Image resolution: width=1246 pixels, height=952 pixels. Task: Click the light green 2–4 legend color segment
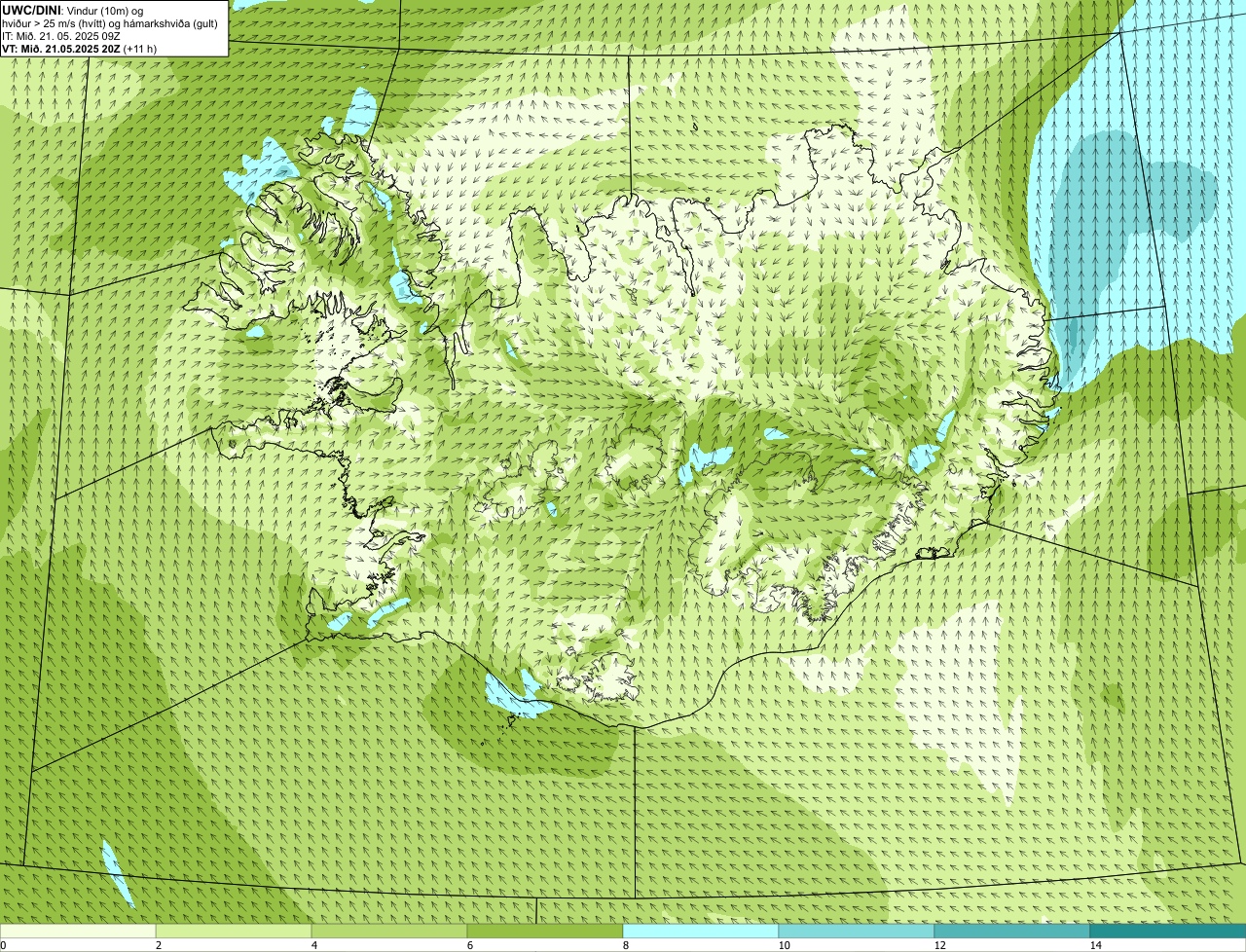234,931
